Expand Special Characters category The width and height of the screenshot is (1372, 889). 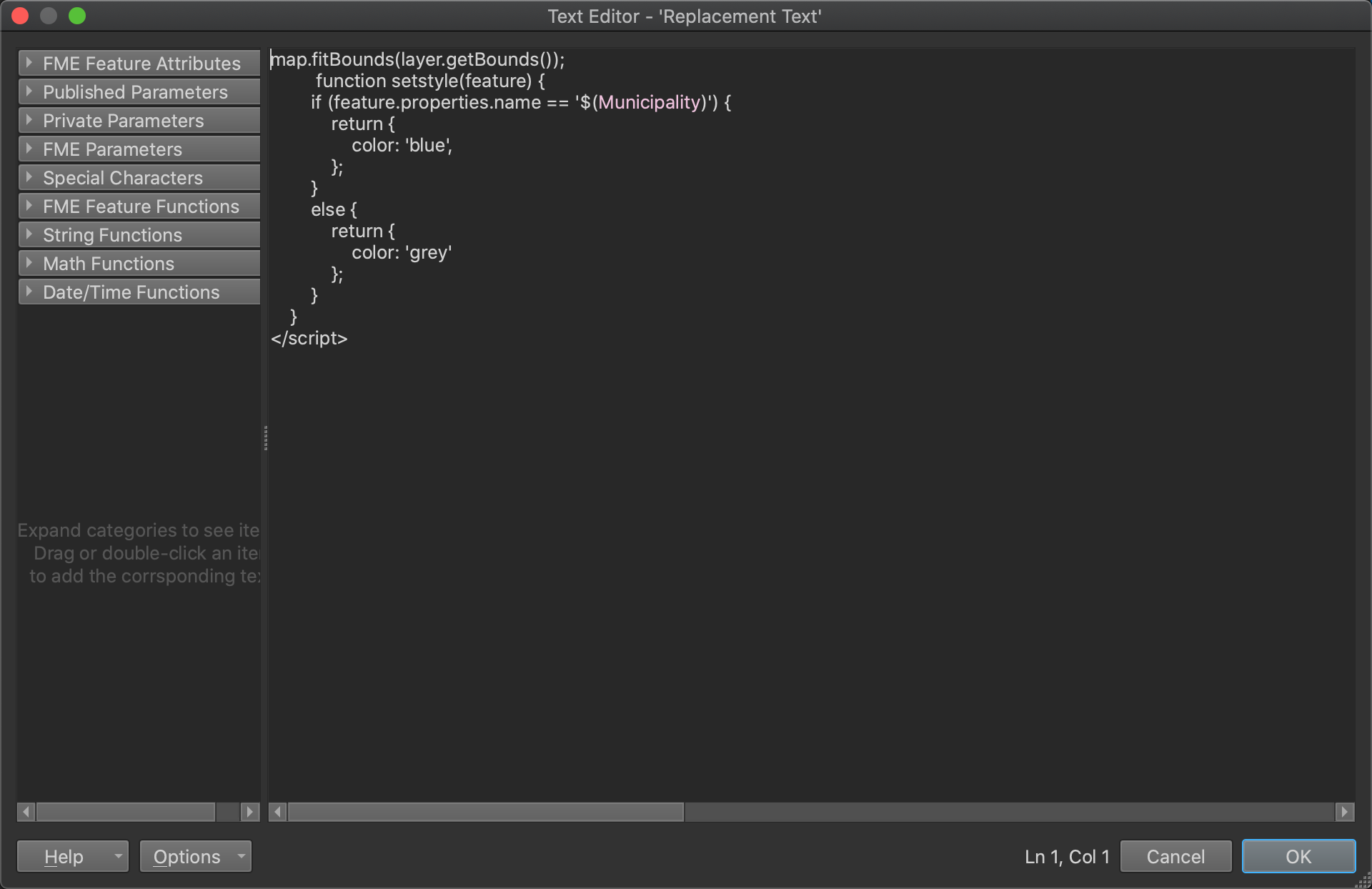point(139,178)
